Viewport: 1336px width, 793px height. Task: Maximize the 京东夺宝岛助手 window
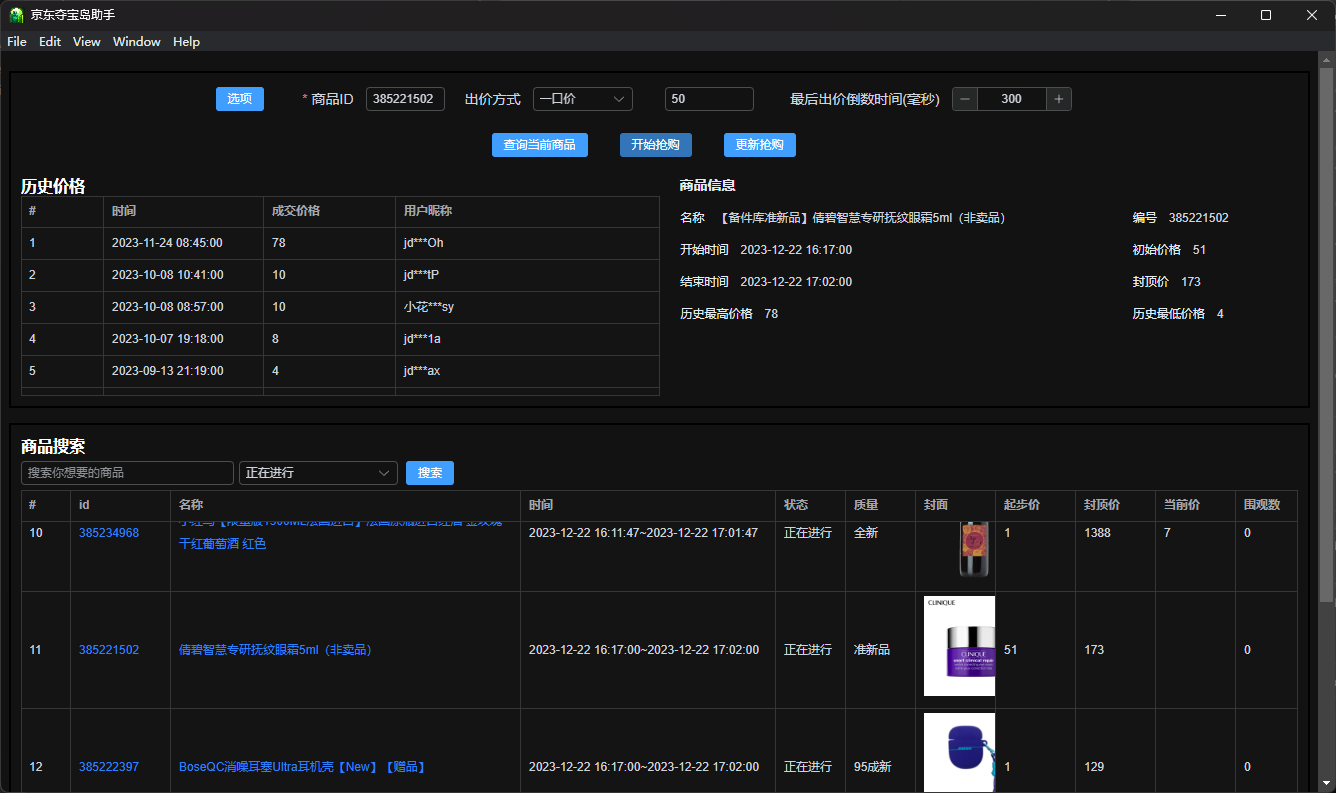click(x=1266, y=15)
